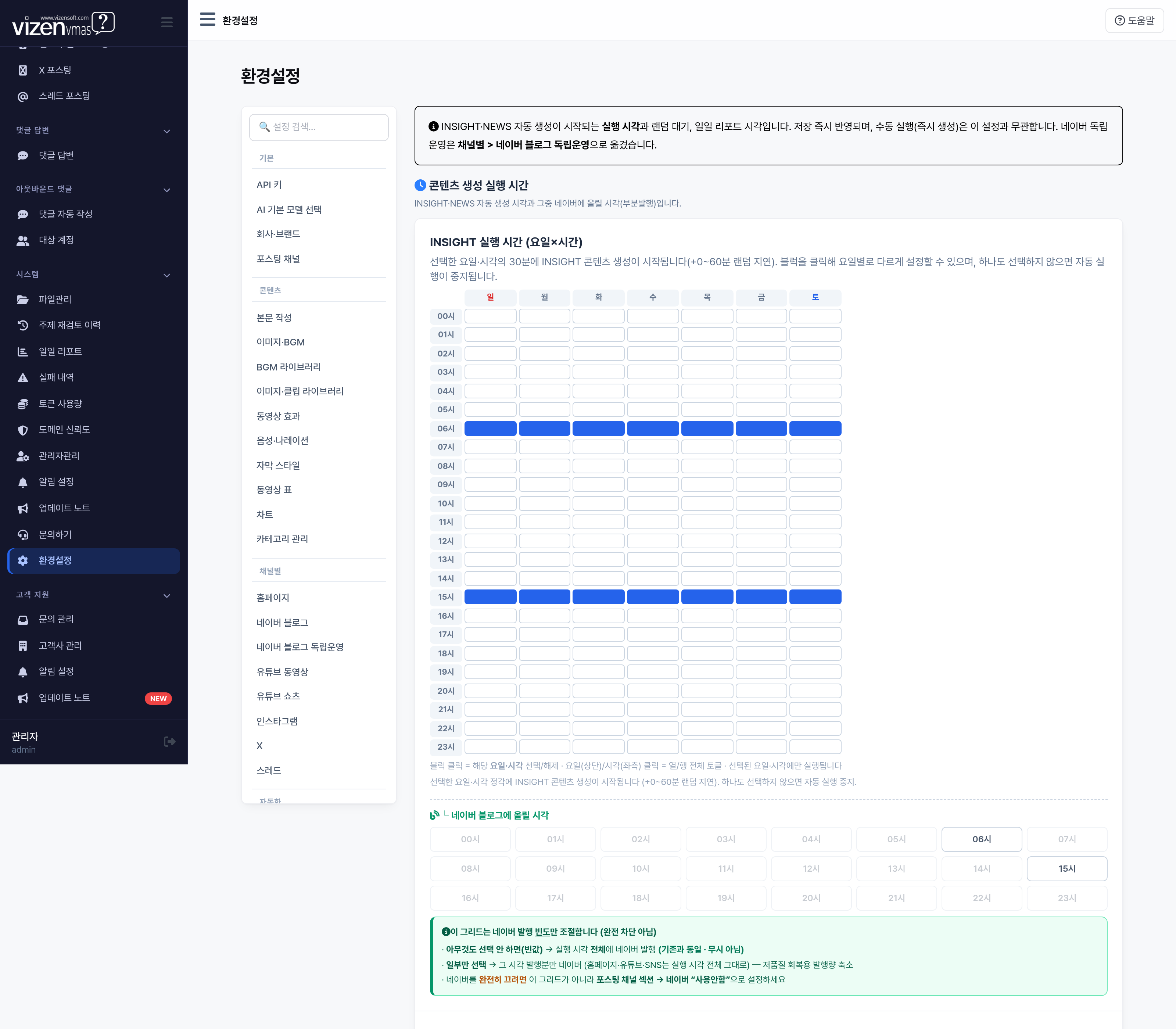
Task: Click the 댓글 답변 speech bubble icon
Action: click(23, 155)
